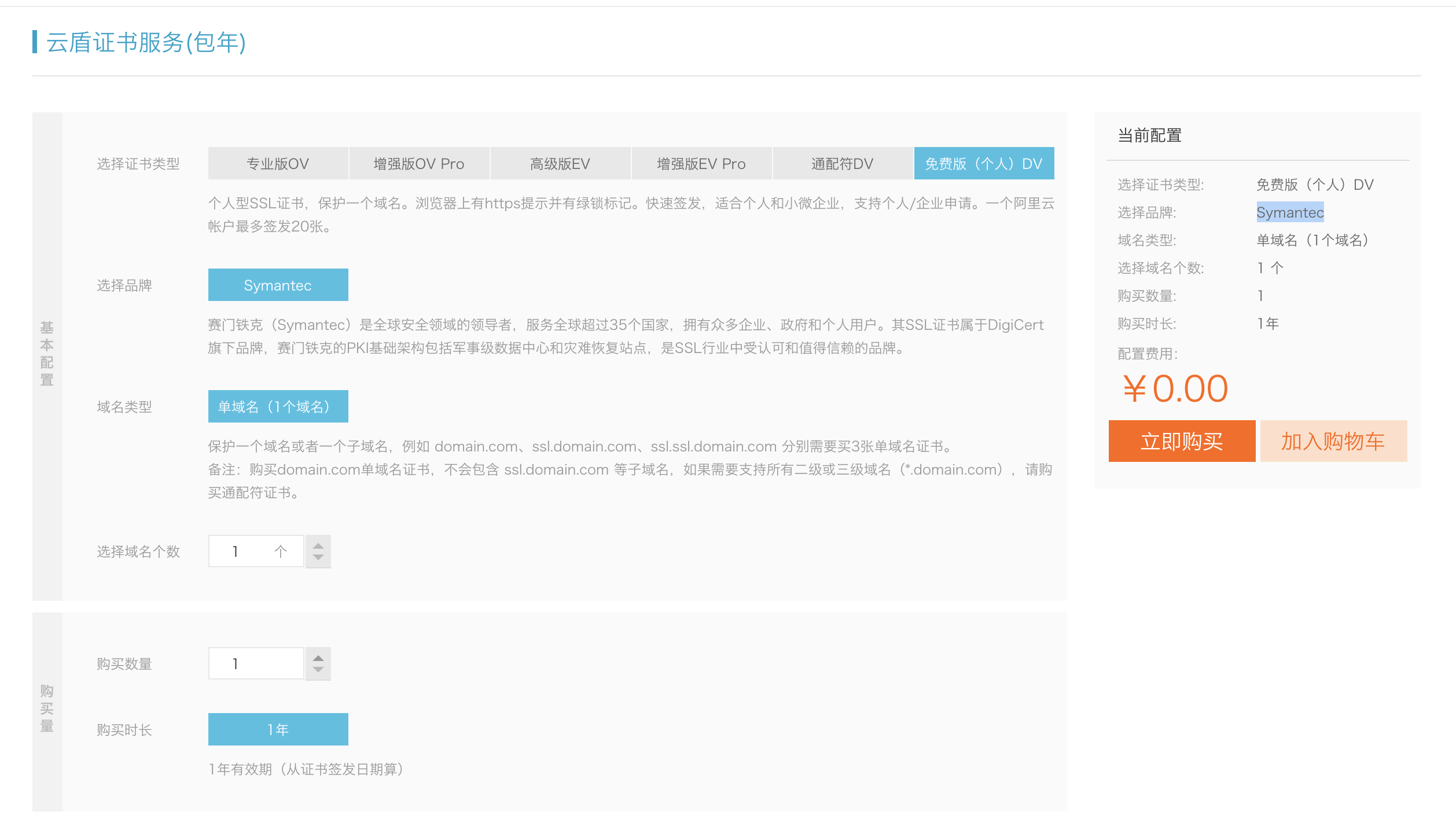Select the 免费版（个人）DV certificate type
This screenshot has width=1456, height=830.
(x=984, y=164)
